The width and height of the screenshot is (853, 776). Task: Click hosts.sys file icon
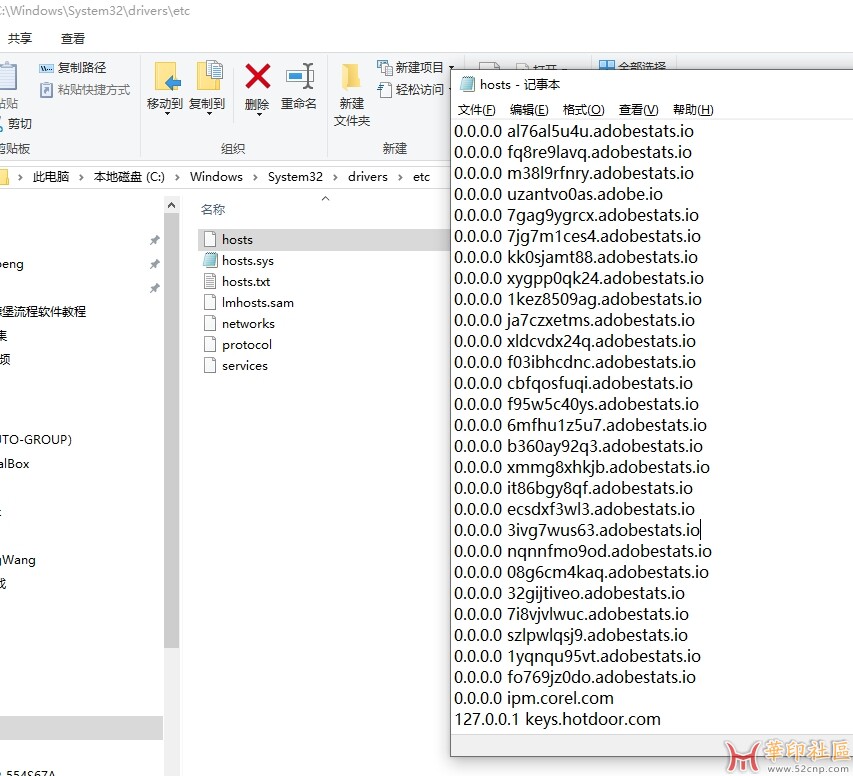(x=210, y=260)
